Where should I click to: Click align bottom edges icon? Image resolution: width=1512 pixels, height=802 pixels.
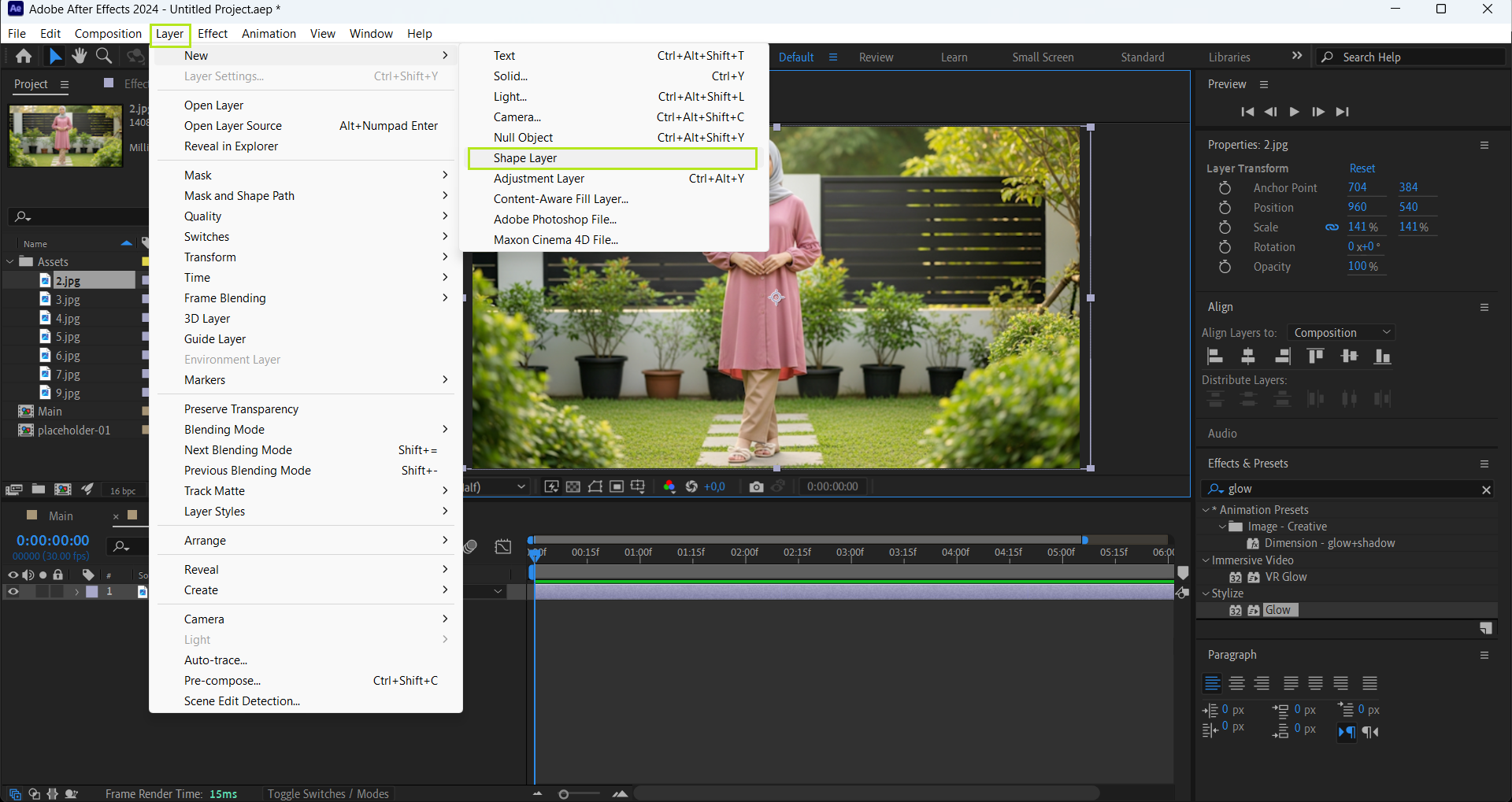tap(1382, 357)
